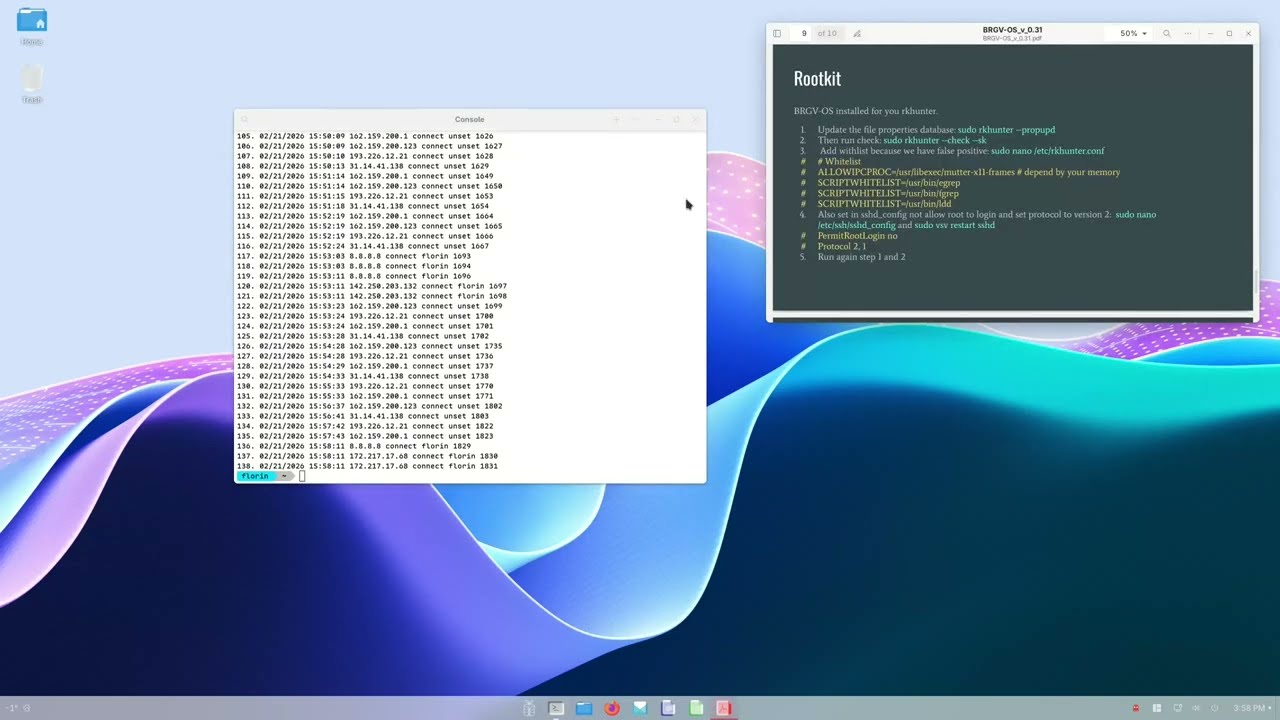Toggle the PDF viewer sidebar panel
Image resolution: width=1280 pixels, height=720 pixels.
pyautogui.click(x=777, y=33)
